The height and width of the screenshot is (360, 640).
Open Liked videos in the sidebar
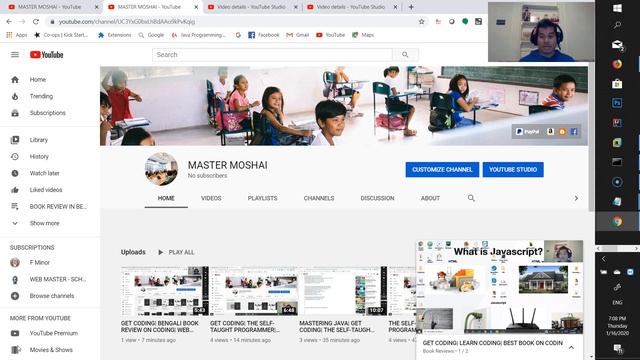(x=46, y=190)
